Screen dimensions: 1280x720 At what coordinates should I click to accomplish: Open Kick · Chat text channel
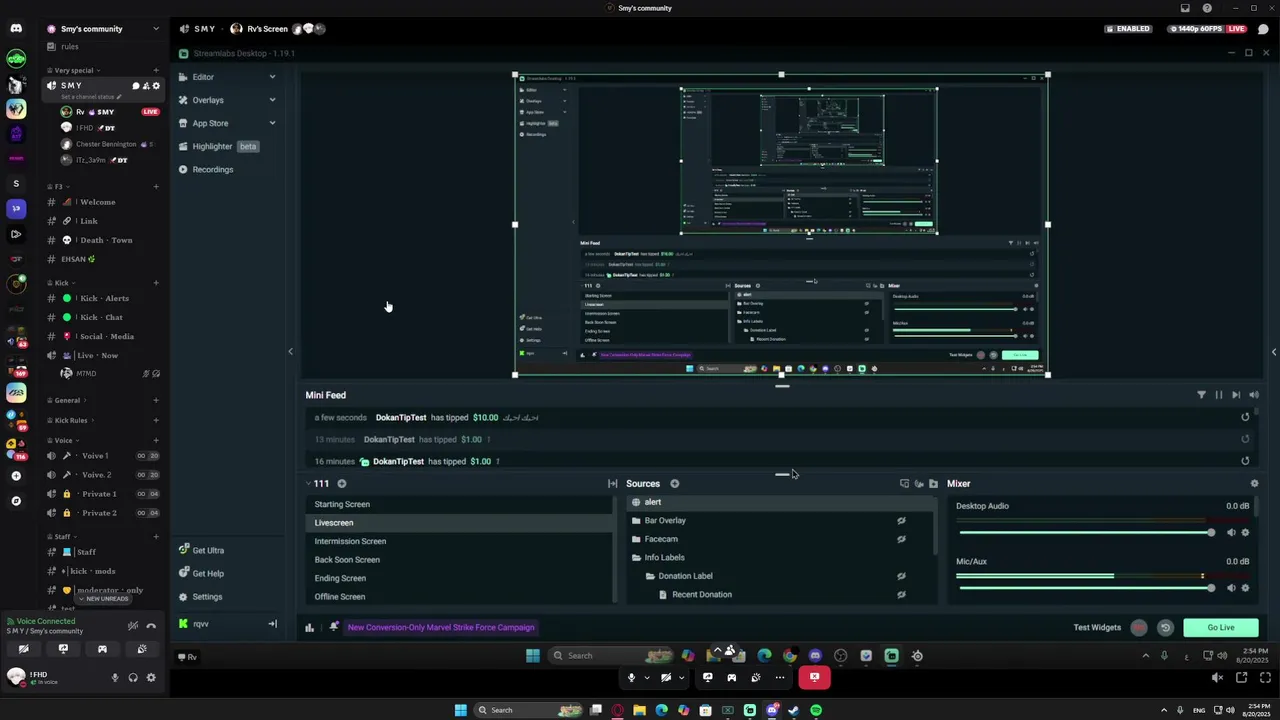point(103,317)
